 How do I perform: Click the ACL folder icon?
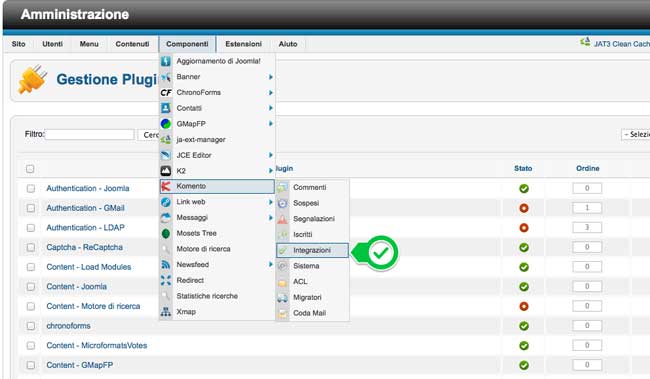[x=282, y=282]
